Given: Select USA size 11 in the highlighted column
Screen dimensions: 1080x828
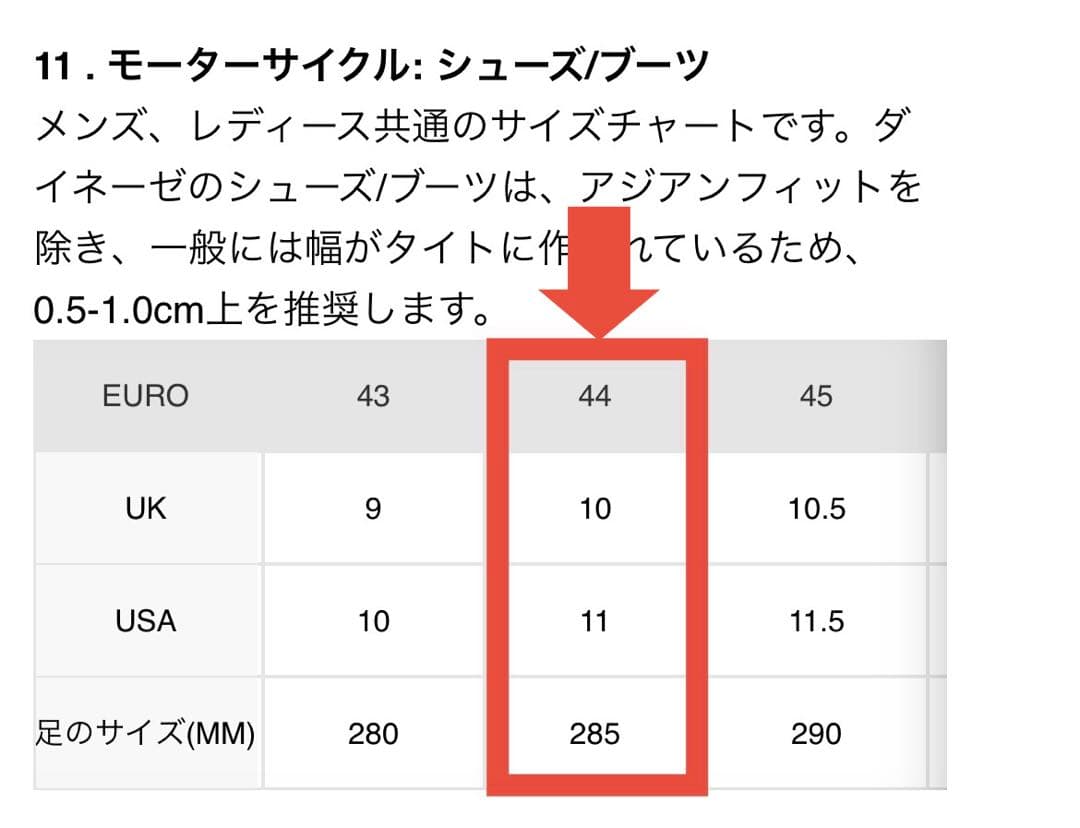Looking at the screenshot, I should (595, 621).
